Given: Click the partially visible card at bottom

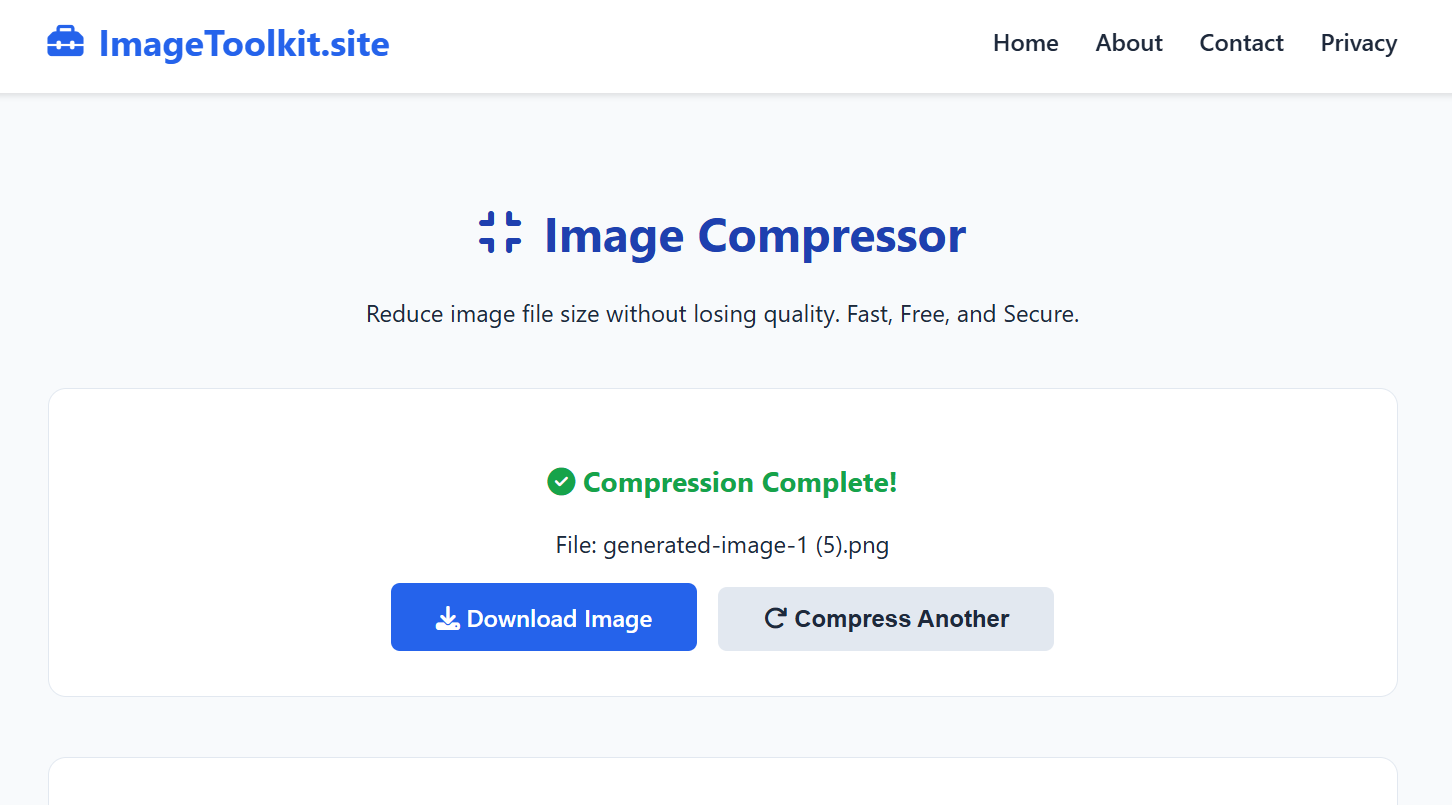Looking at the screenshot, I should (722, 783).
